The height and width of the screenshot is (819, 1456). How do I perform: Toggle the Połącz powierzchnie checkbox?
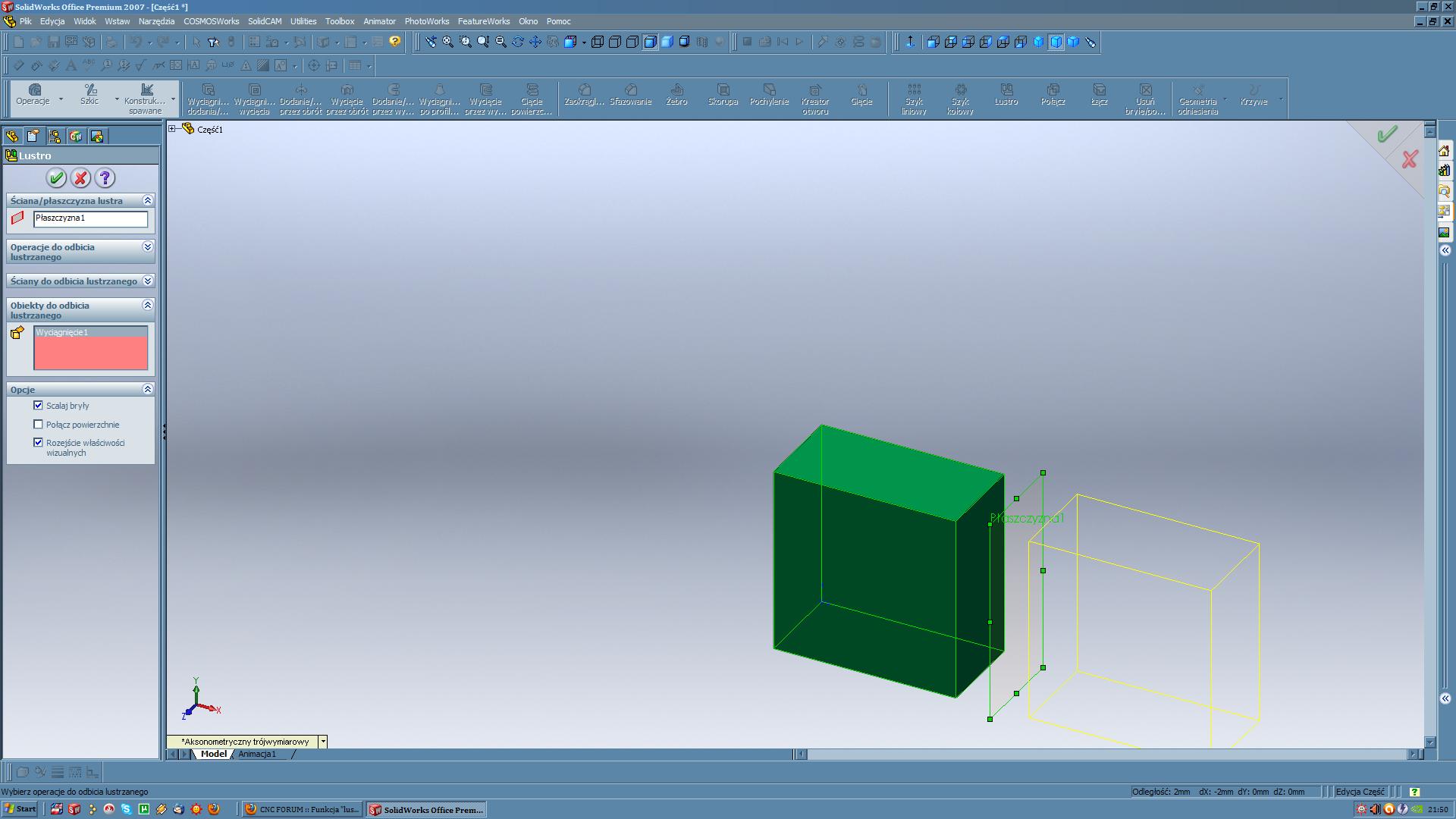point(38,424)
